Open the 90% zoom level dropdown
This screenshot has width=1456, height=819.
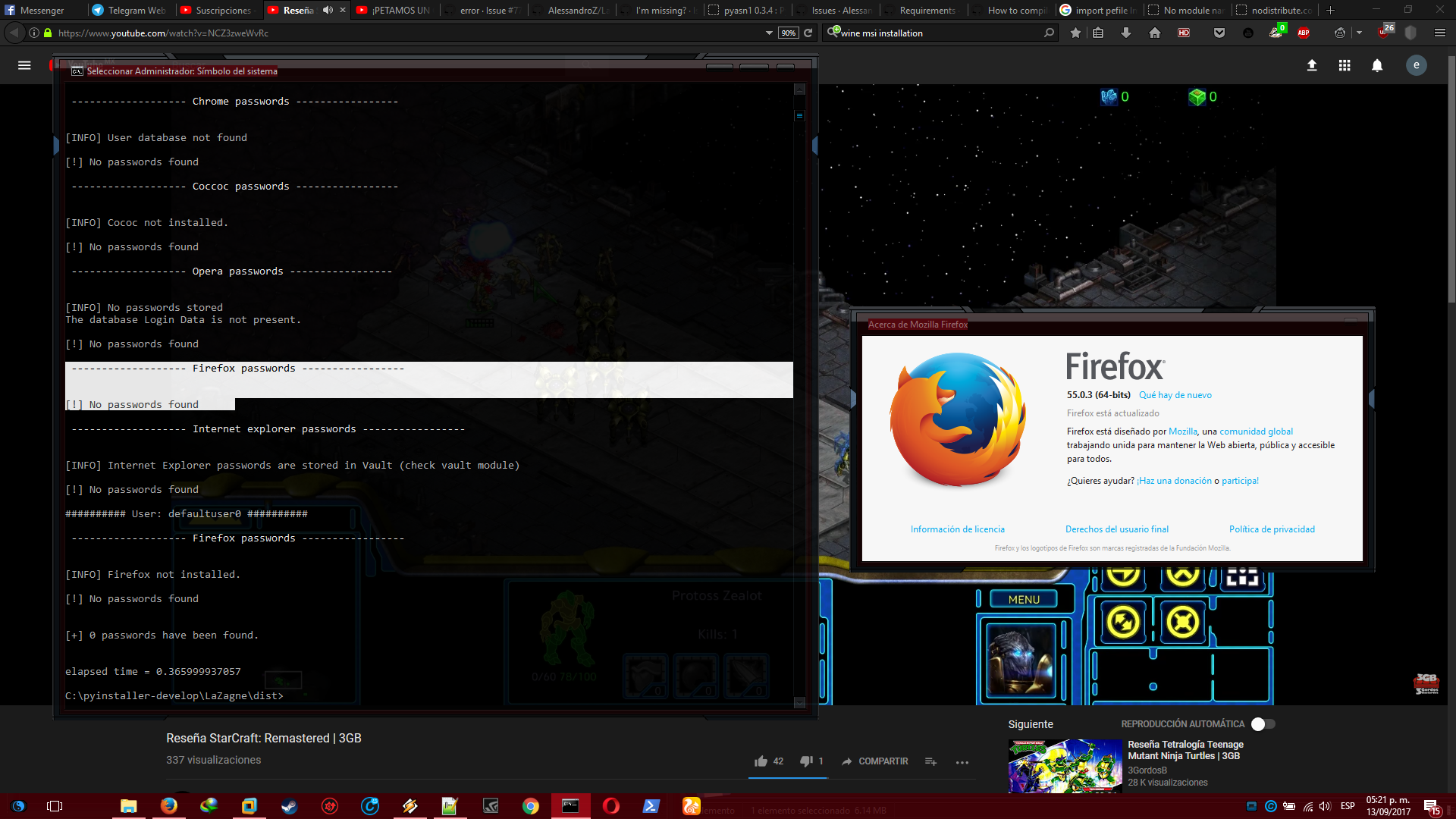[x=788, y=33]
